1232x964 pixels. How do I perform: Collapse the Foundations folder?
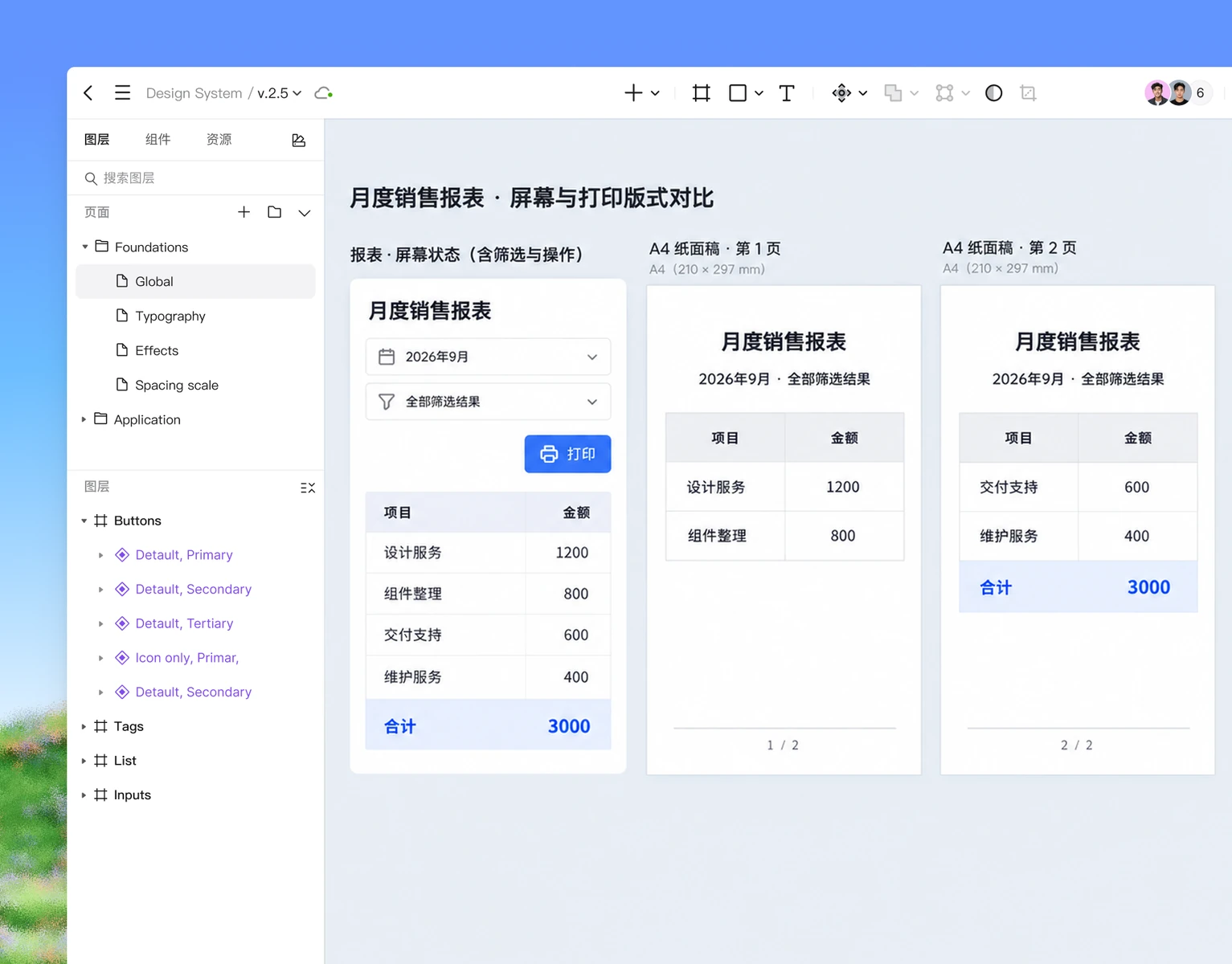85,247
